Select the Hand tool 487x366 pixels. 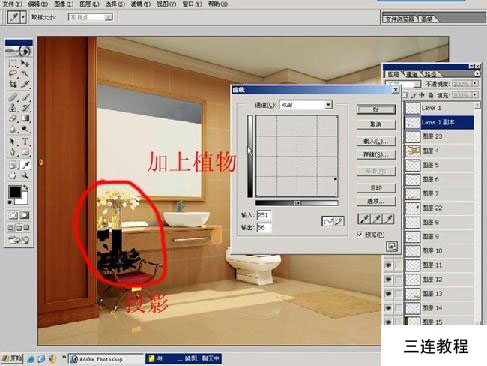13,175
